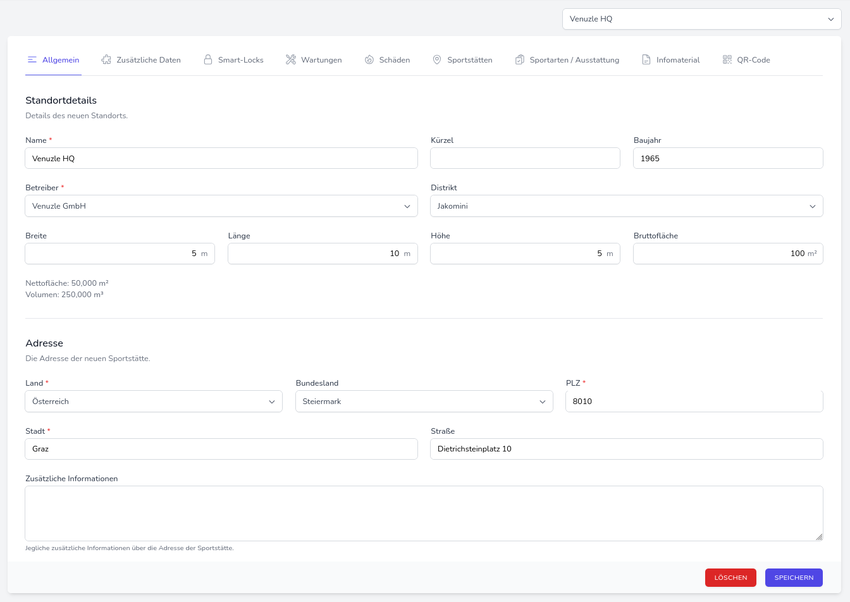
Task: Click the Nettofläche: 50,000 m² text
Action: tap(67, 283)
